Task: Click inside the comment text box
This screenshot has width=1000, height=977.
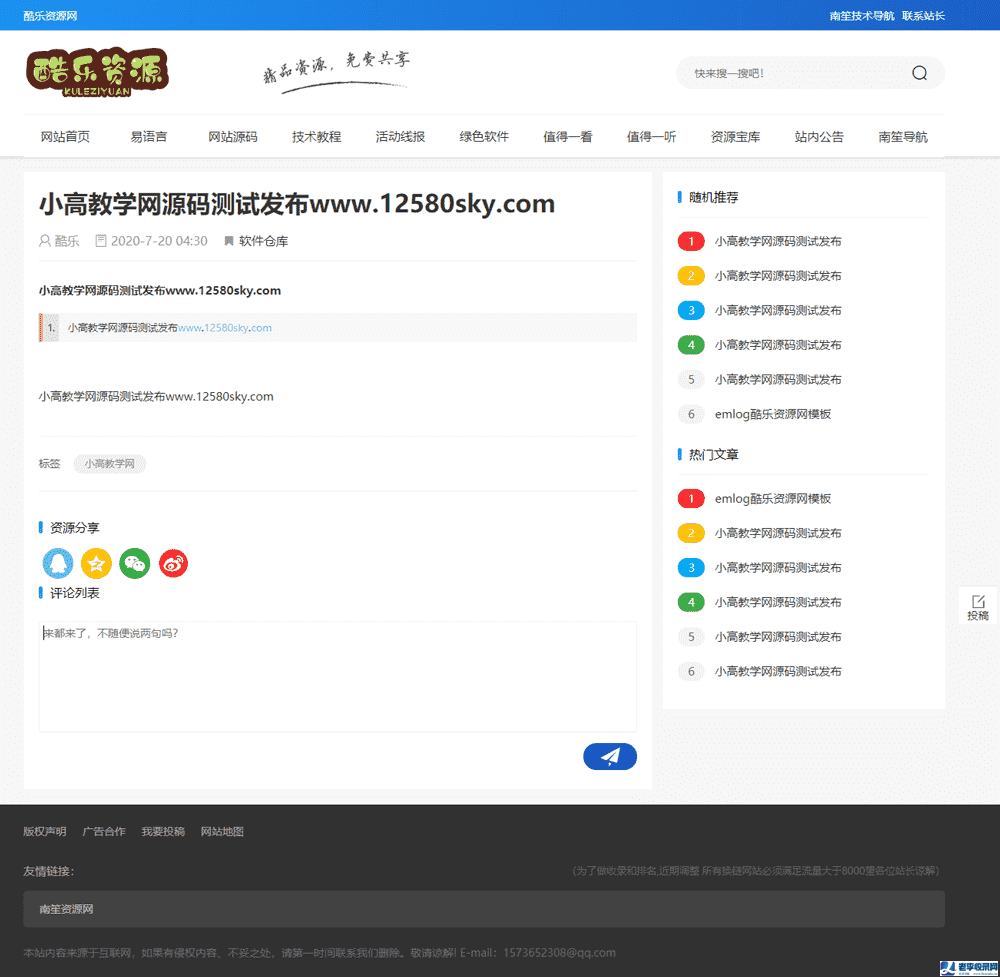Action: (337, 675)
